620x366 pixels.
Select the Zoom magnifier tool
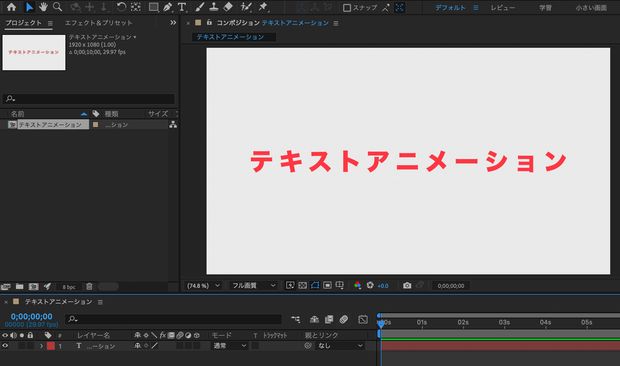pyautogui.click(x=58, y=7)
